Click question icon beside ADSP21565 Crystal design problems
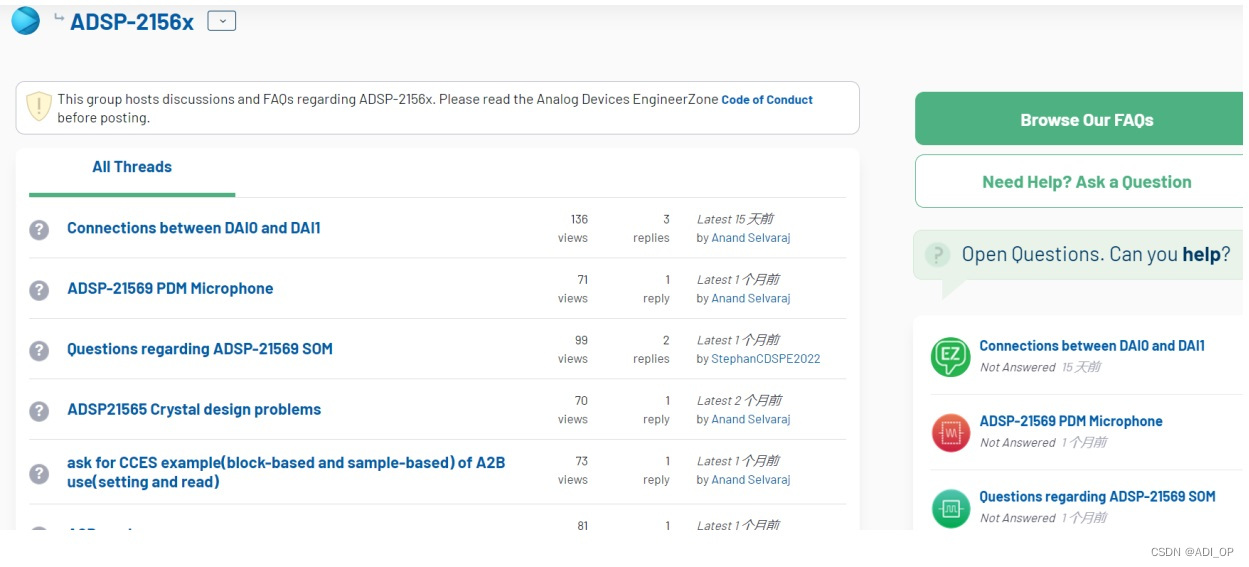 tap(39, 411)
